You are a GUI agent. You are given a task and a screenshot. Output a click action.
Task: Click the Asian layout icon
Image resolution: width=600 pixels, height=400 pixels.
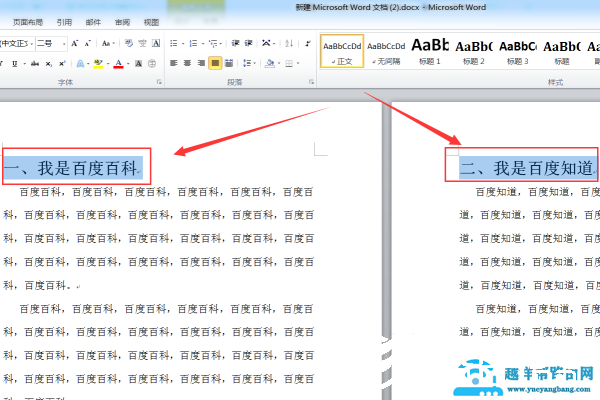[266, 43]
